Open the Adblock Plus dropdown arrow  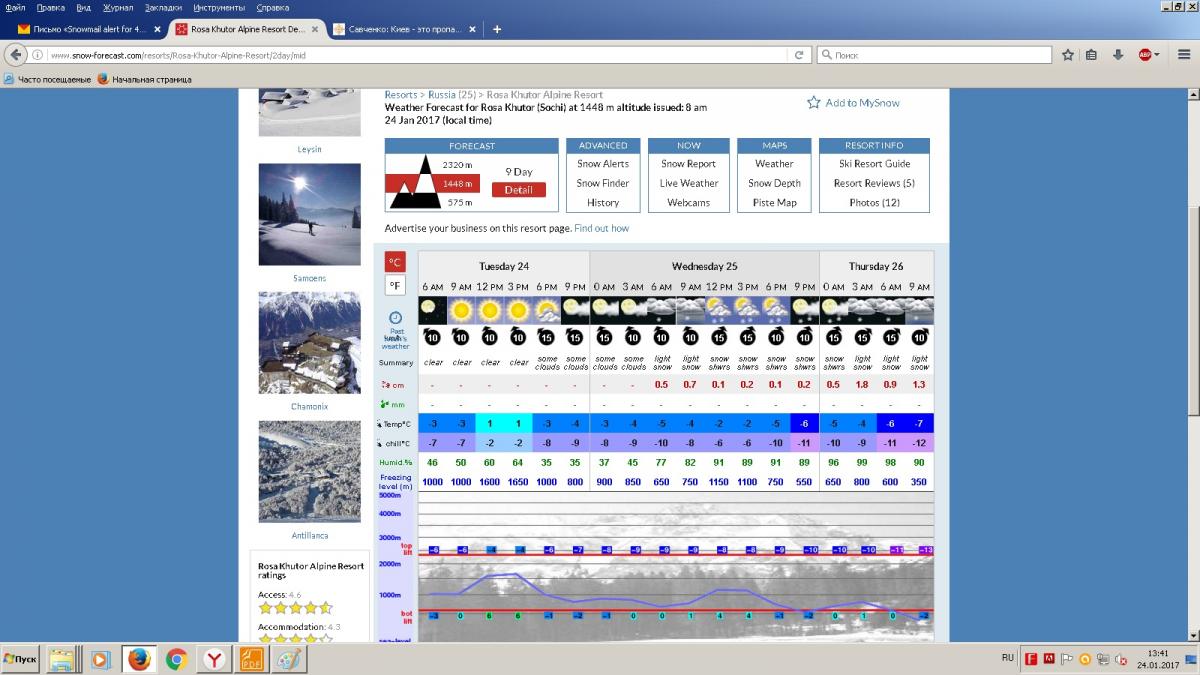(x=1158, y=55)
